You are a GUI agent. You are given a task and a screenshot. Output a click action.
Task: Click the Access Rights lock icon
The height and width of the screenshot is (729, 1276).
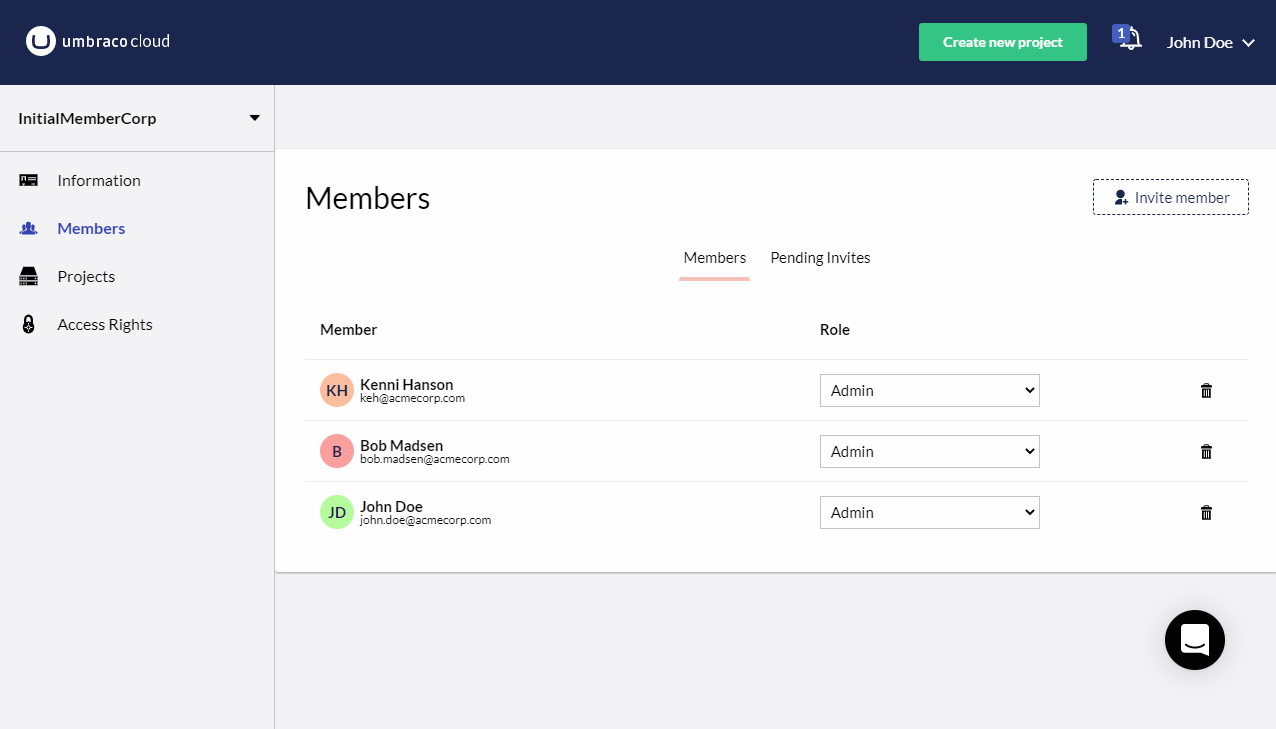tap(29, 324)
